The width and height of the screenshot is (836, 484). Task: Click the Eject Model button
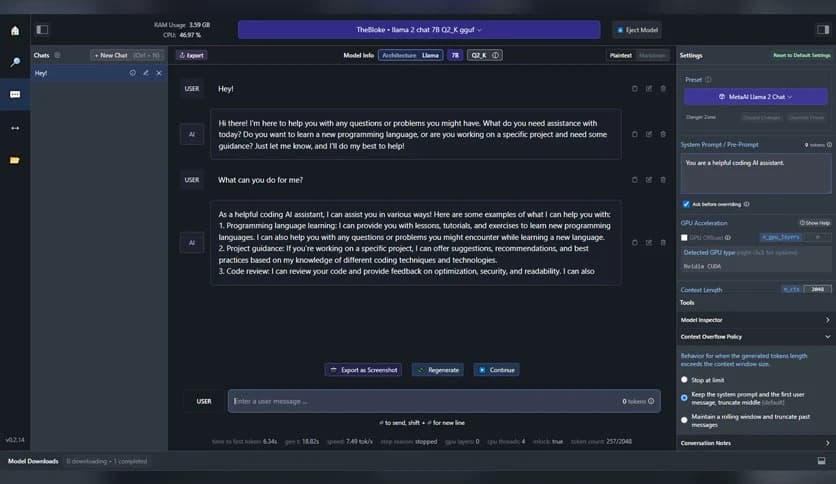(638, 30)
